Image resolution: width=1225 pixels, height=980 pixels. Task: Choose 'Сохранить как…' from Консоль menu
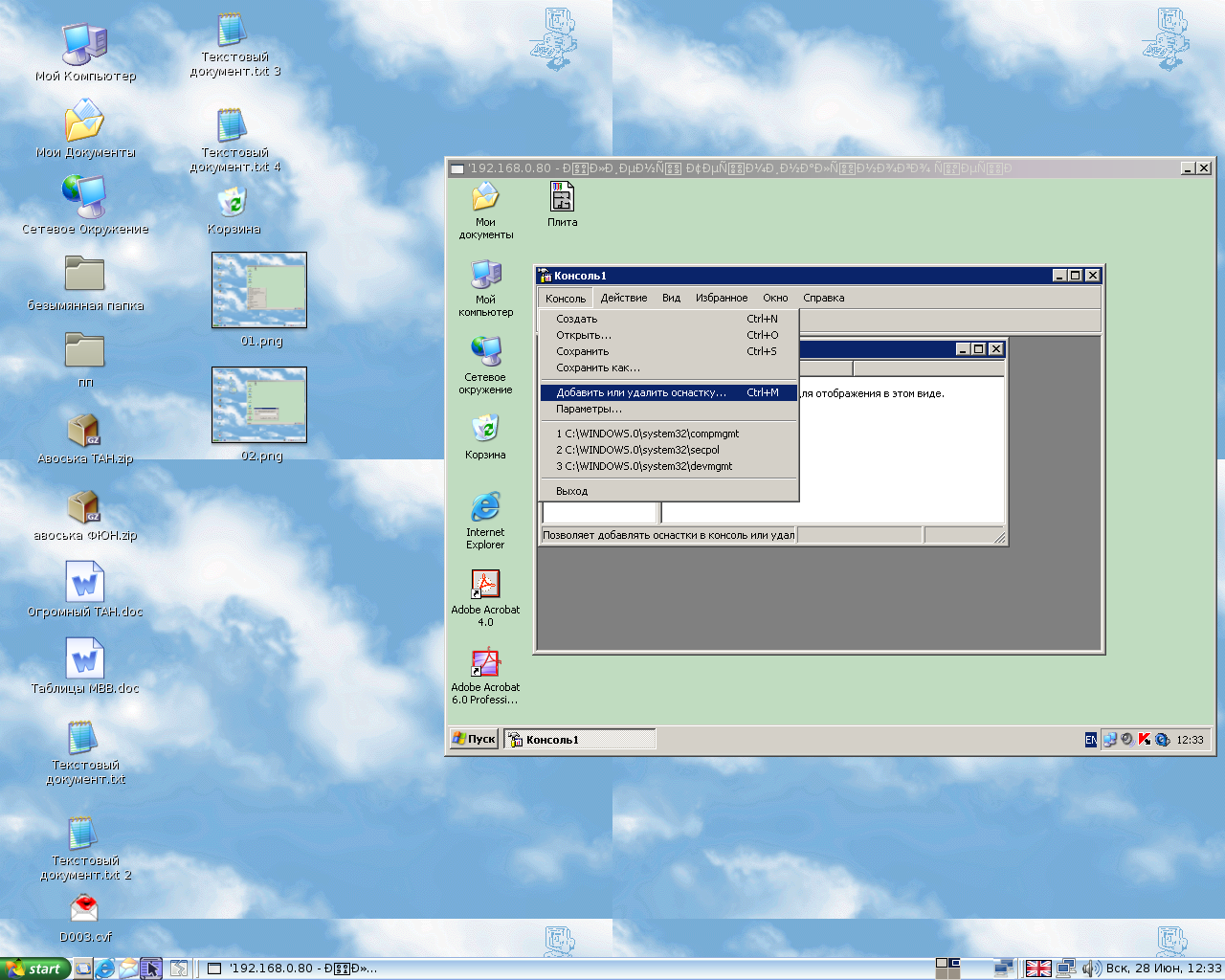pyautogui.click(x=598, y=367)
